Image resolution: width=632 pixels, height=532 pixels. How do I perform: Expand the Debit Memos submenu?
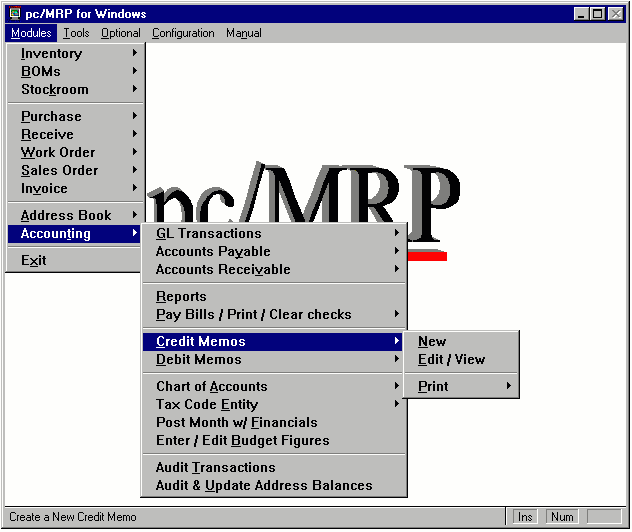coord(274,360)
